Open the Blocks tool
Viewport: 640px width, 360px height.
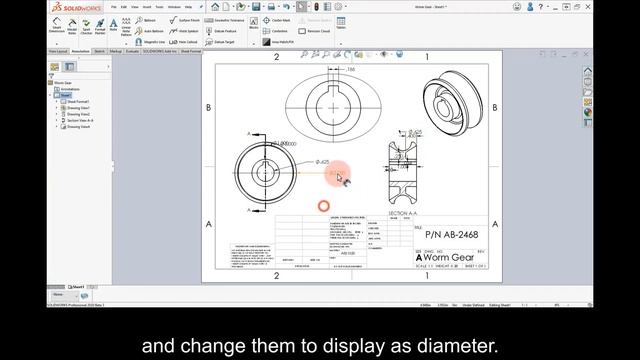coord(254,23)
